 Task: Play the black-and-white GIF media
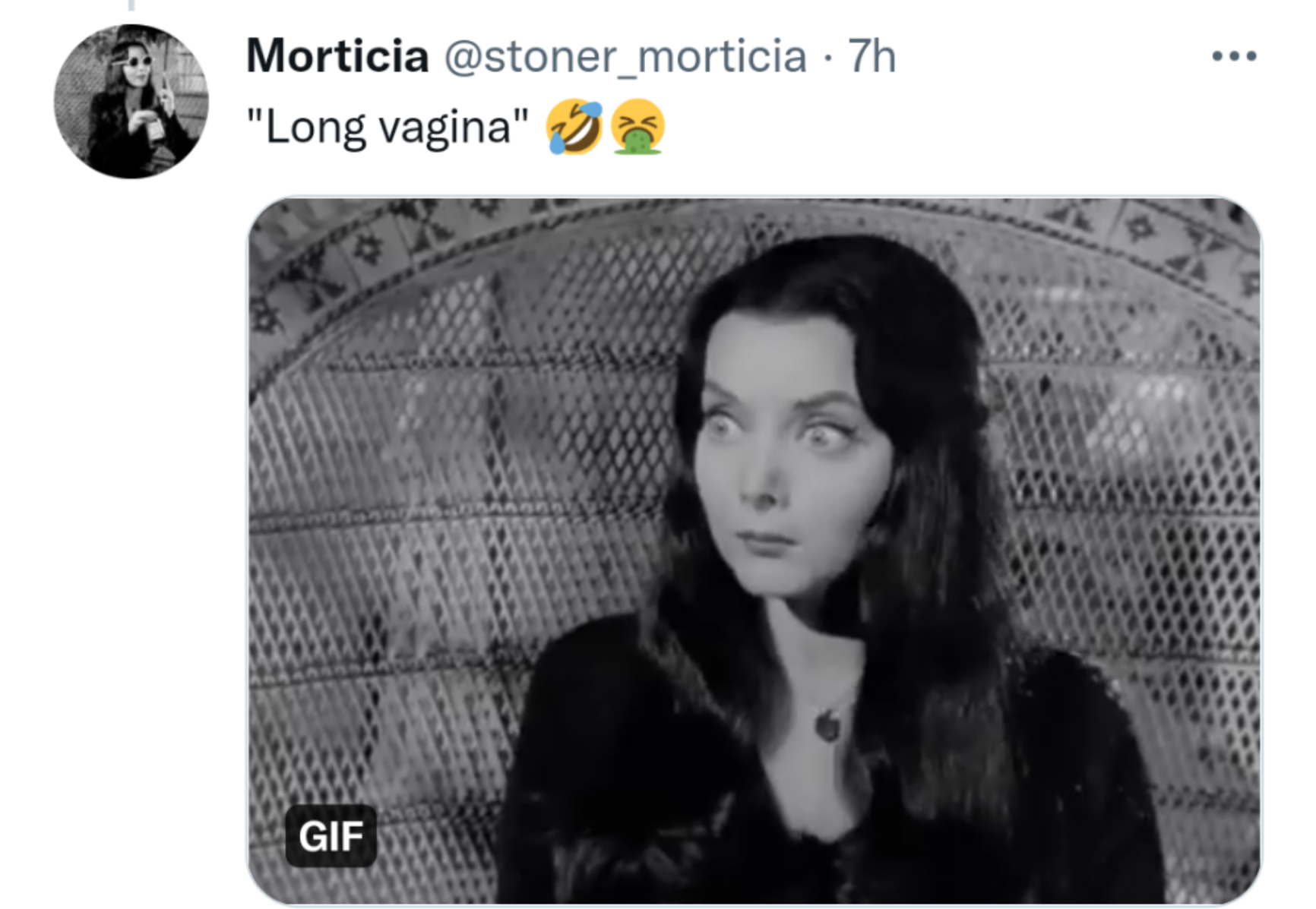(x=754, y=550)
